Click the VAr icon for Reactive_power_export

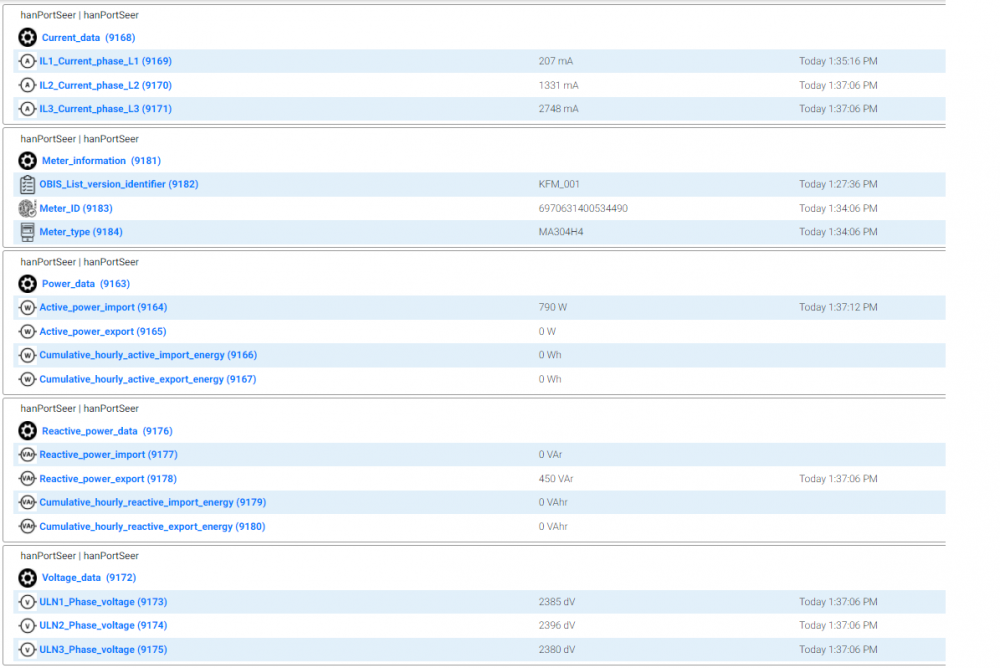27,479
